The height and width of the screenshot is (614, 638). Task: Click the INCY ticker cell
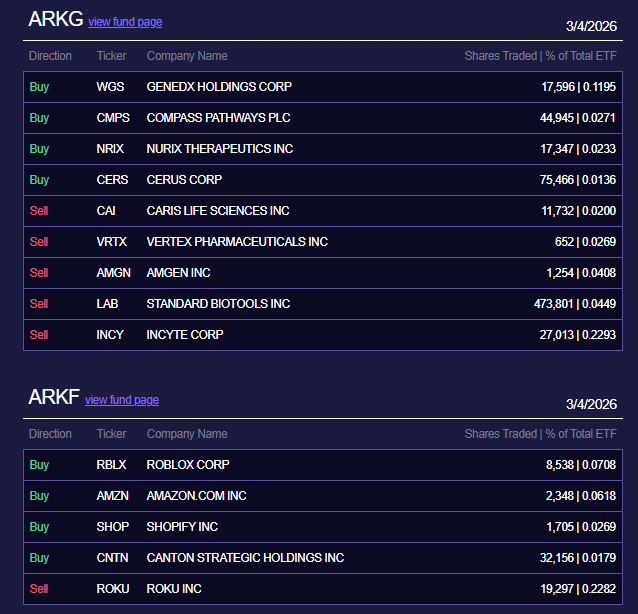click(110, 334)
